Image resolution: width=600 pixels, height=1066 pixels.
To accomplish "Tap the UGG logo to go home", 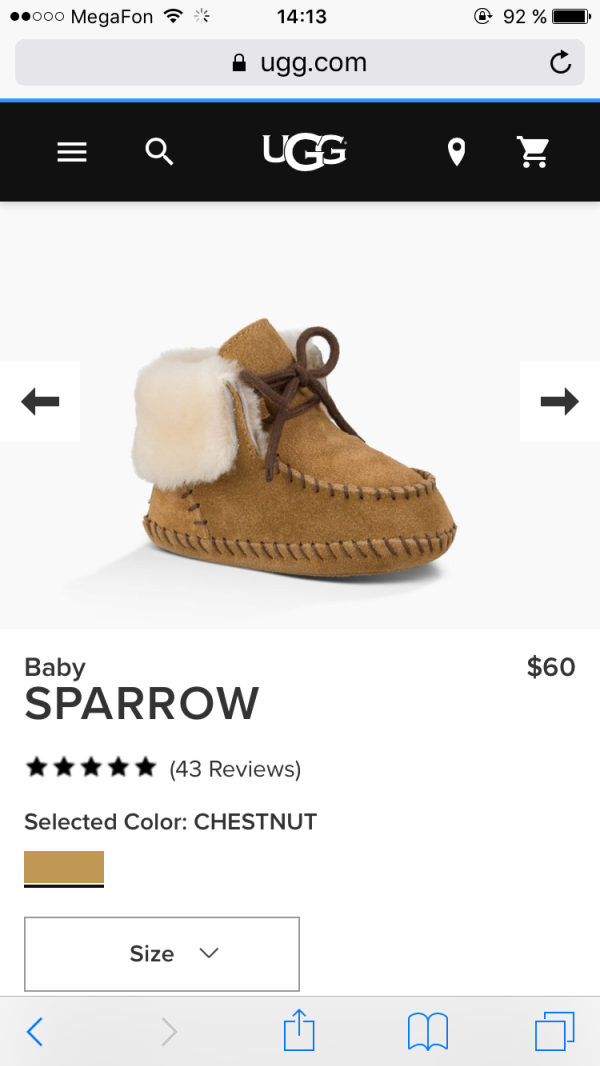I will [304, 152].
